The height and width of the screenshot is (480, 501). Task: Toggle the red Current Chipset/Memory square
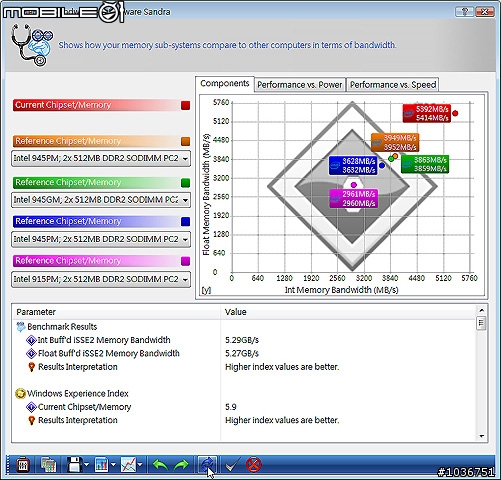click(x=185, y=105)
